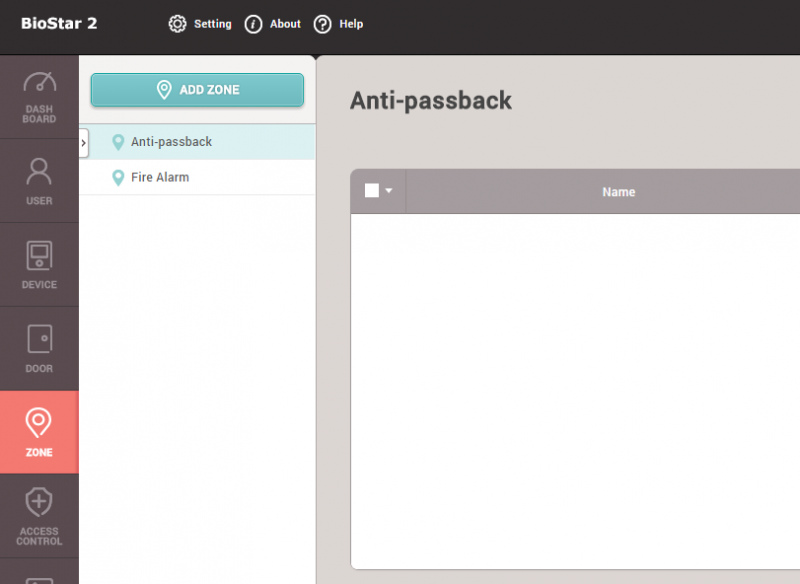Screen dimensions: 800x584
Task: Select Anti-passback zone type in list
Action: pos(171,142)
